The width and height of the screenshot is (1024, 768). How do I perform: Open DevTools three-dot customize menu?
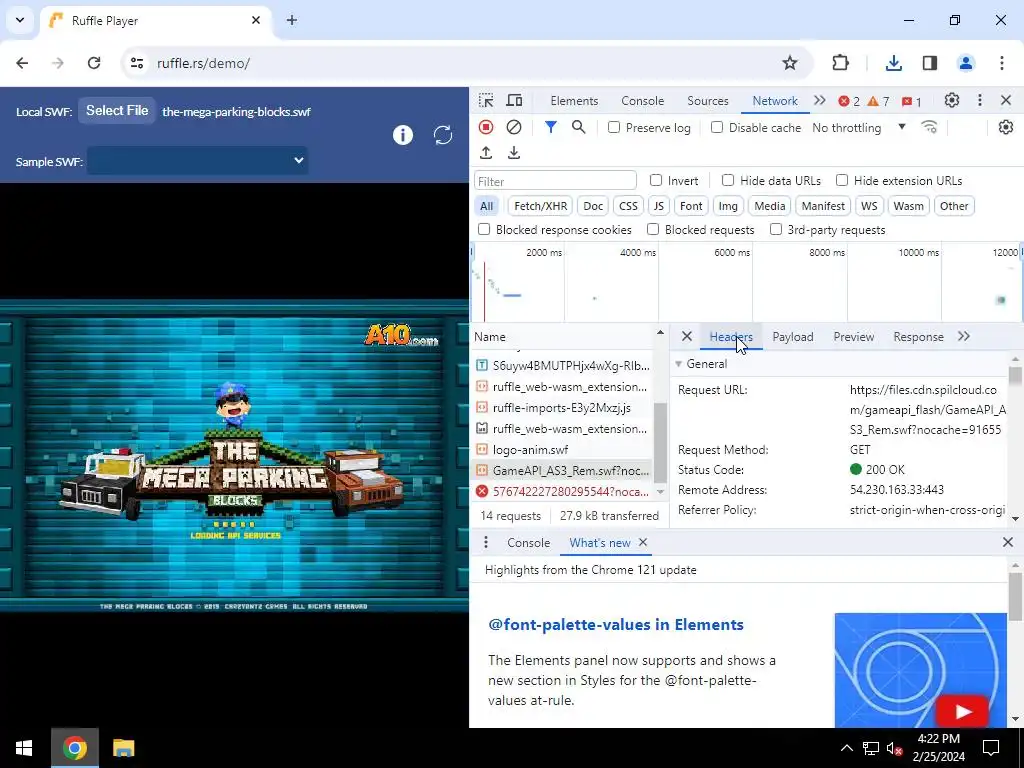click(x=980, y=101)
